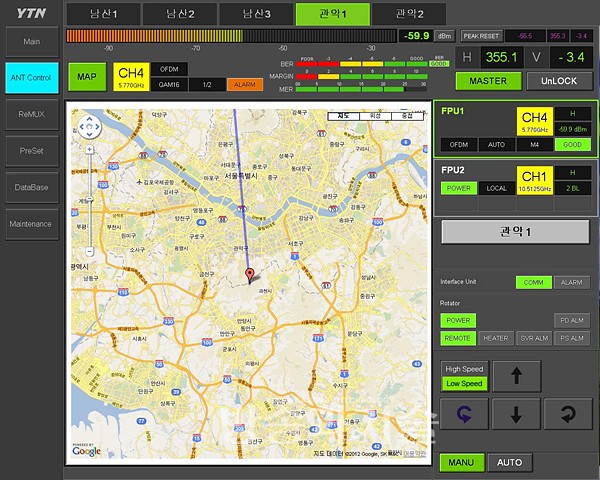The height and width of the screenshot is (480, 600).
Task: Toggle rotator REMOTE indicator
Action: point(458,338)
